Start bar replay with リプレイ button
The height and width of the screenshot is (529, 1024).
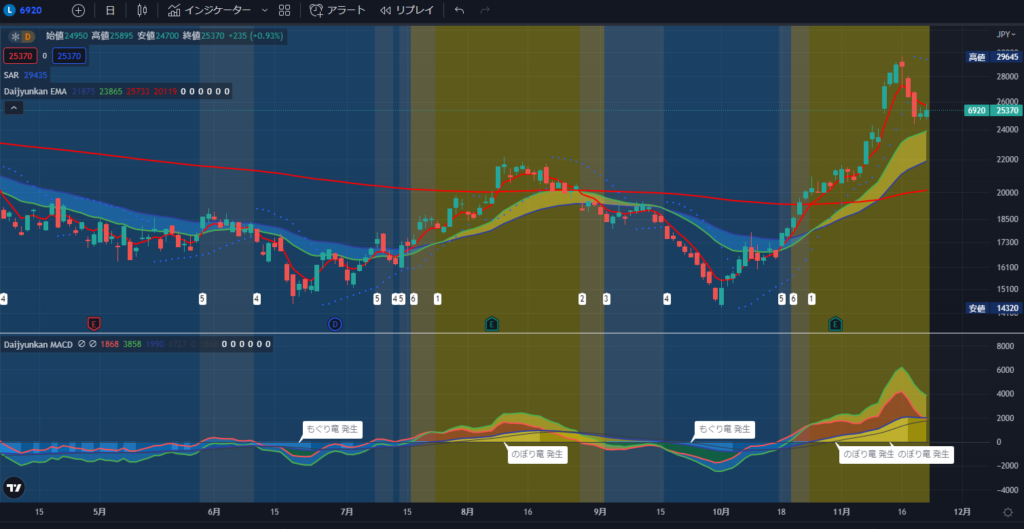pos(407,10)
